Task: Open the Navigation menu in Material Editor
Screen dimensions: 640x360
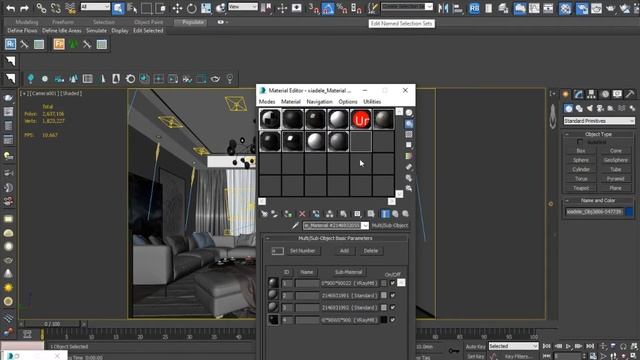Action: click(x=319, y=102)
